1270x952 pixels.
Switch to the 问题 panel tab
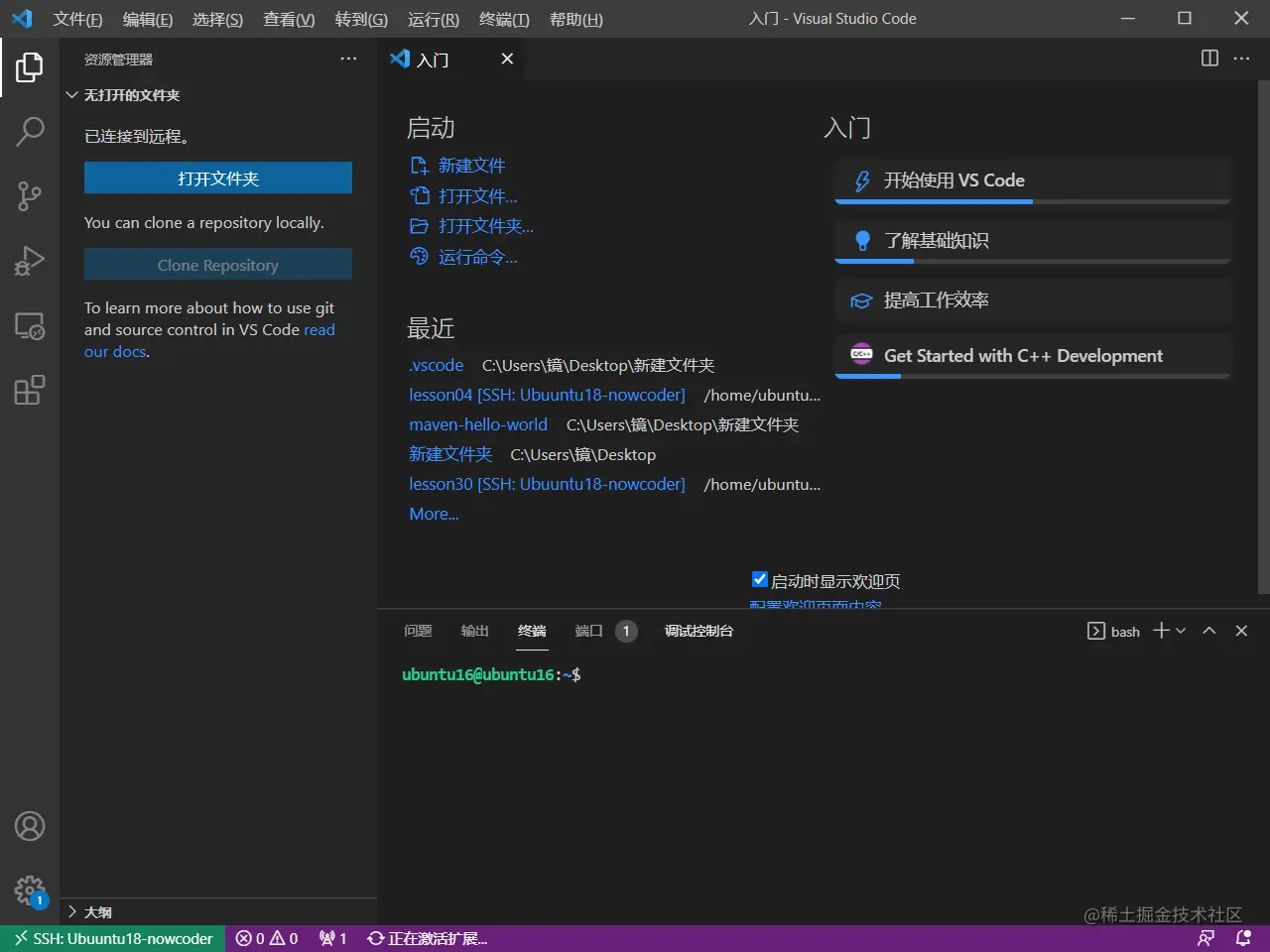tap(419, 631)
